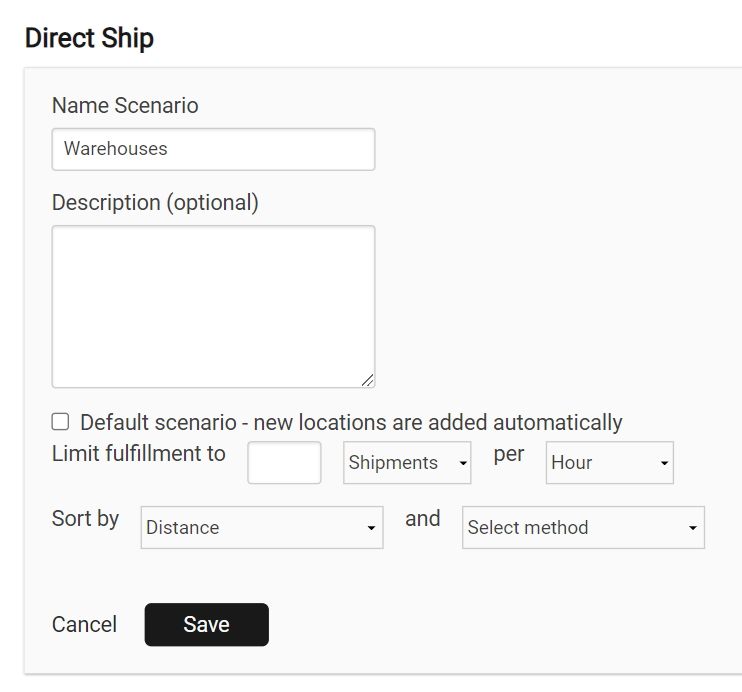This screenshot has width=742, height=692.
Task: Click the Name Scenario field containing Warehouses
Action: point(213,149)
